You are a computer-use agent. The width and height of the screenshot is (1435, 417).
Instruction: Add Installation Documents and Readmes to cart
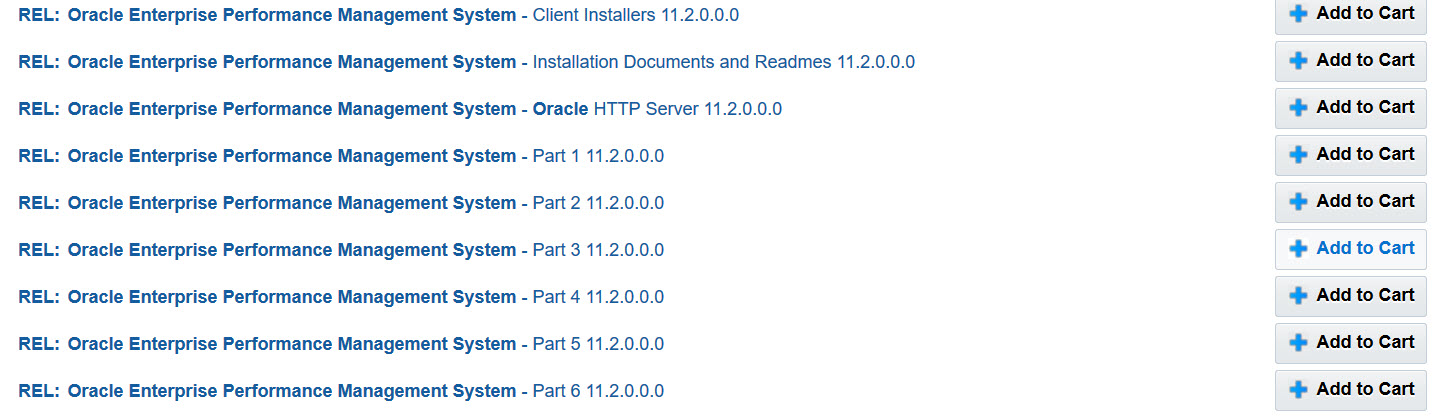[x=1351, y=61]
